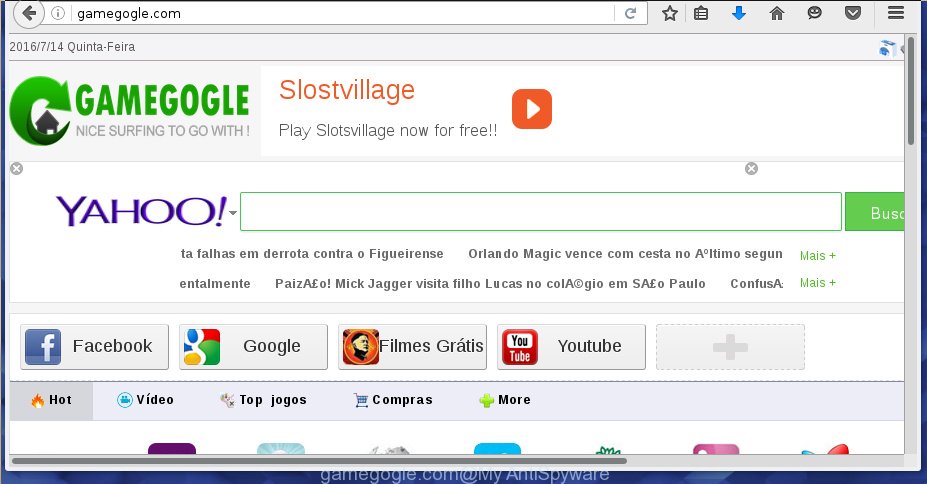Open the downloads arrow icon

738,13
